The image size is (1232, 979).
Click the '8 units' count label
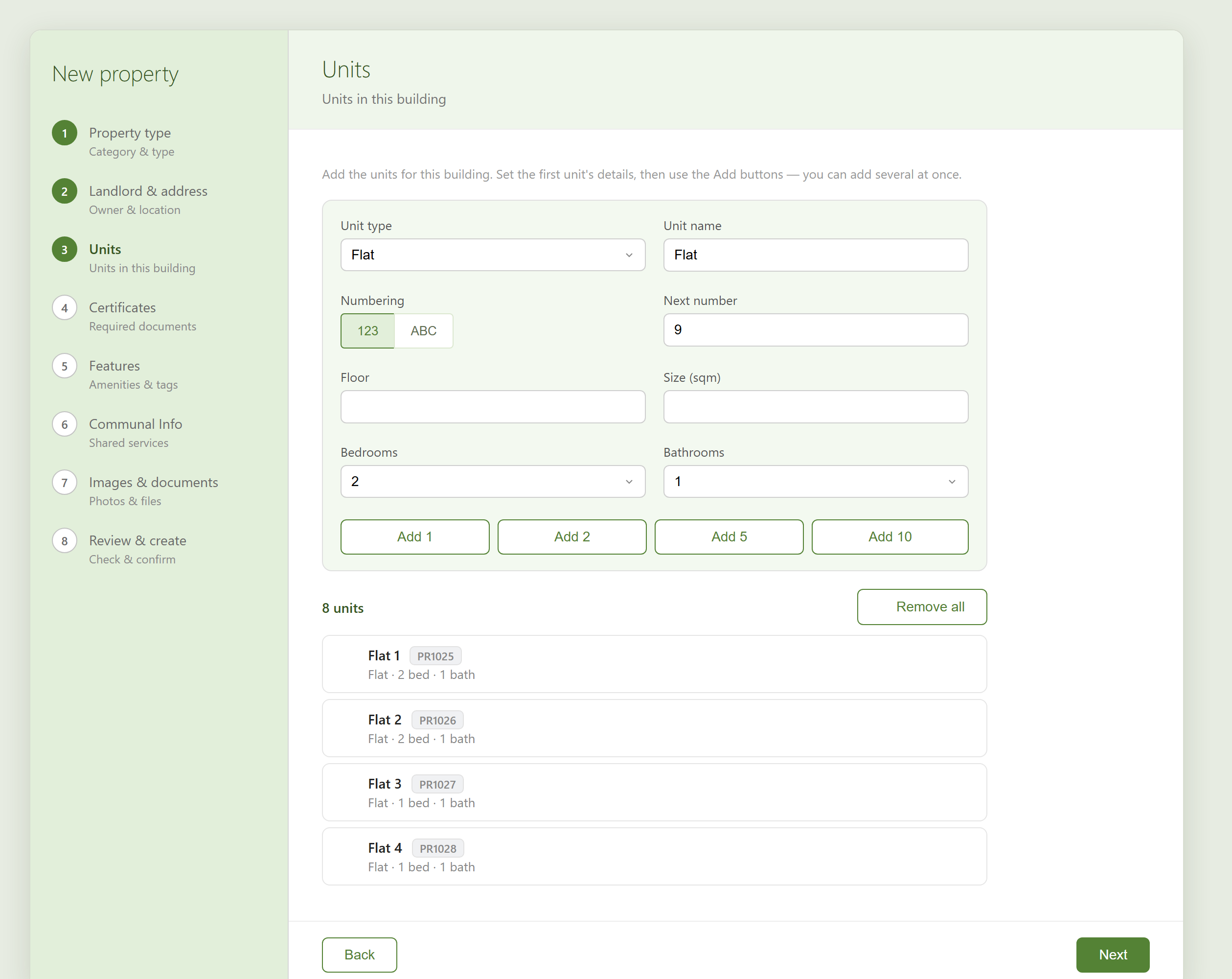click(343, 608)
